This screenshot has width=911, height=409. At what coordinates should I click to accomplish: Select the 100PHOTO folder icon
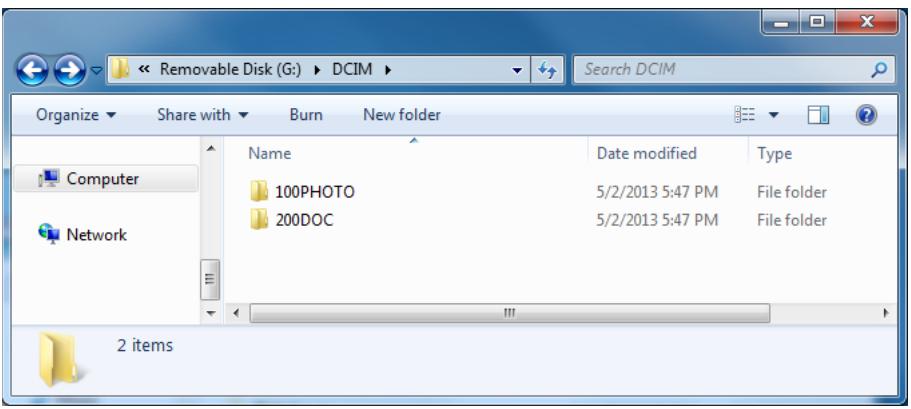pos(259,191)
